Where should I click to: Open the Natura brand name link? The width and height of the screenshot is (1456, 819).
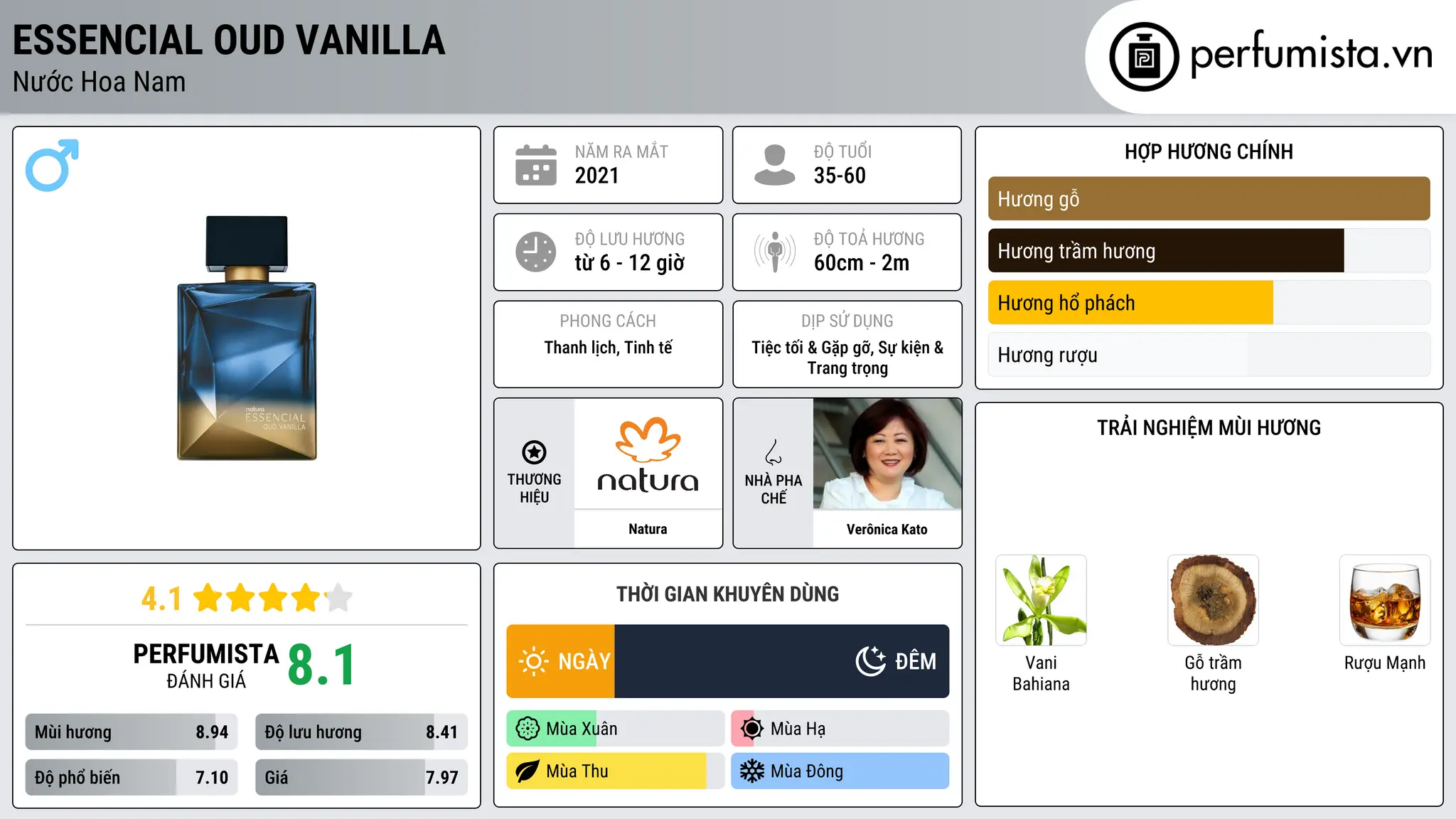coord(648,529)
